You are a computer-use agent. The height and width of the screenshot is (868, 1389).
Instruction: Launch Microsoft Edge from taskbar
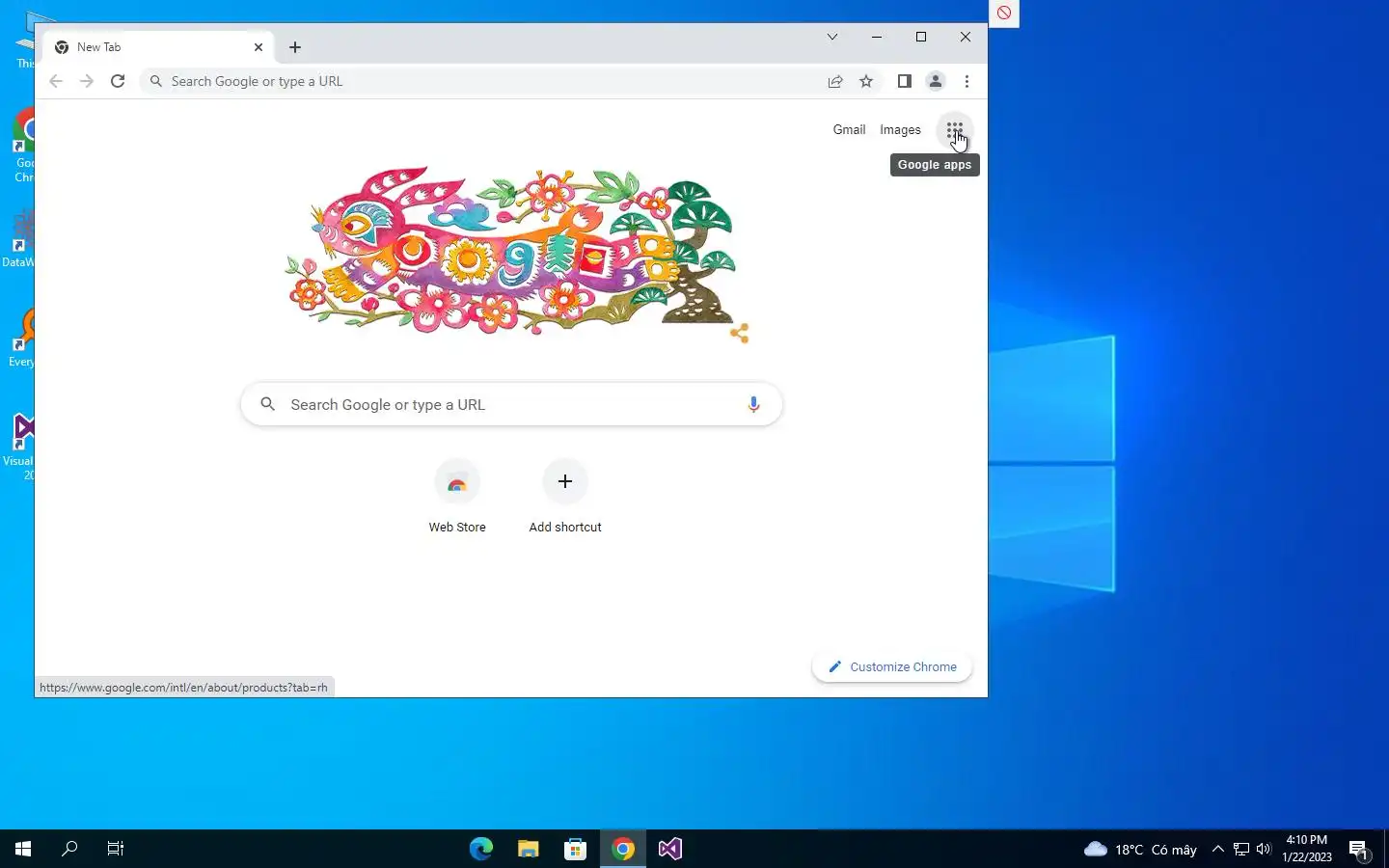click(480, 849)
